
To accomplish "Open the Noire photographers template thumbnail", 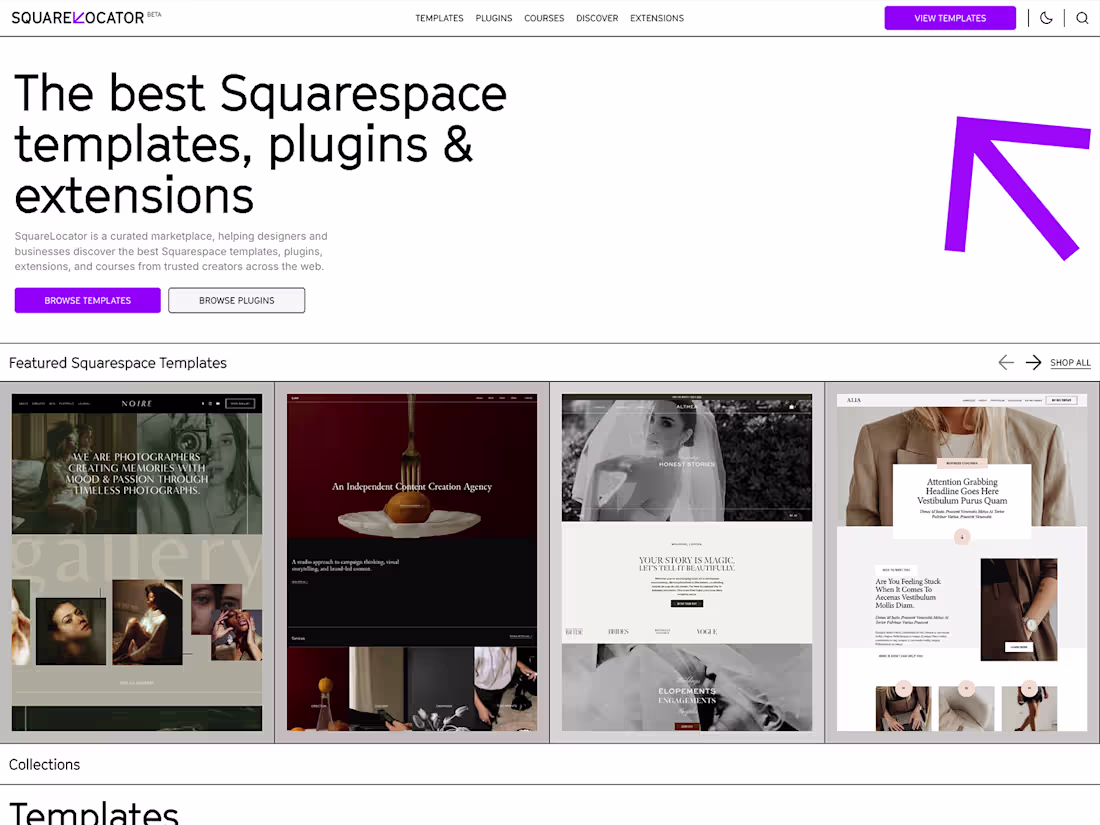I will [137, 562].
